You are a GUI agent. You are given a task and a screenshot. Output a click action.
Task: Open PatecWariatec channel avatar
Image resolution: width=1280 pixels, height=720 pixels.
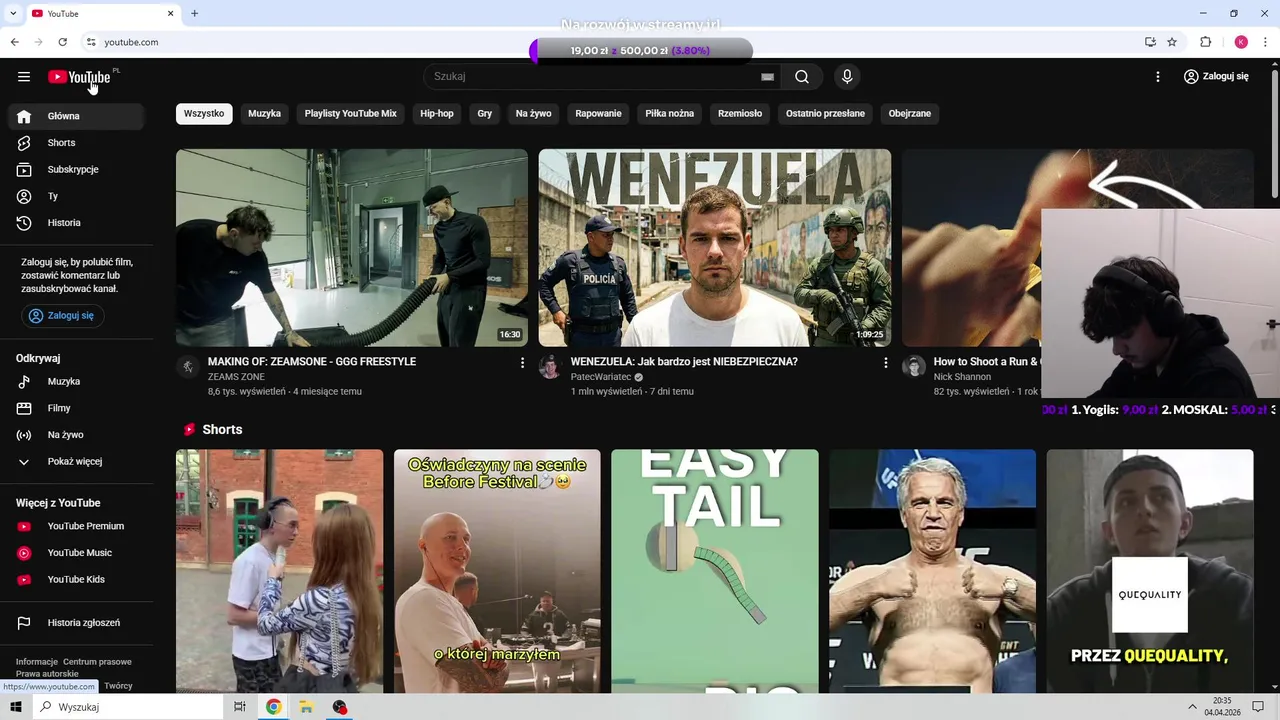(x=550, y=367)
